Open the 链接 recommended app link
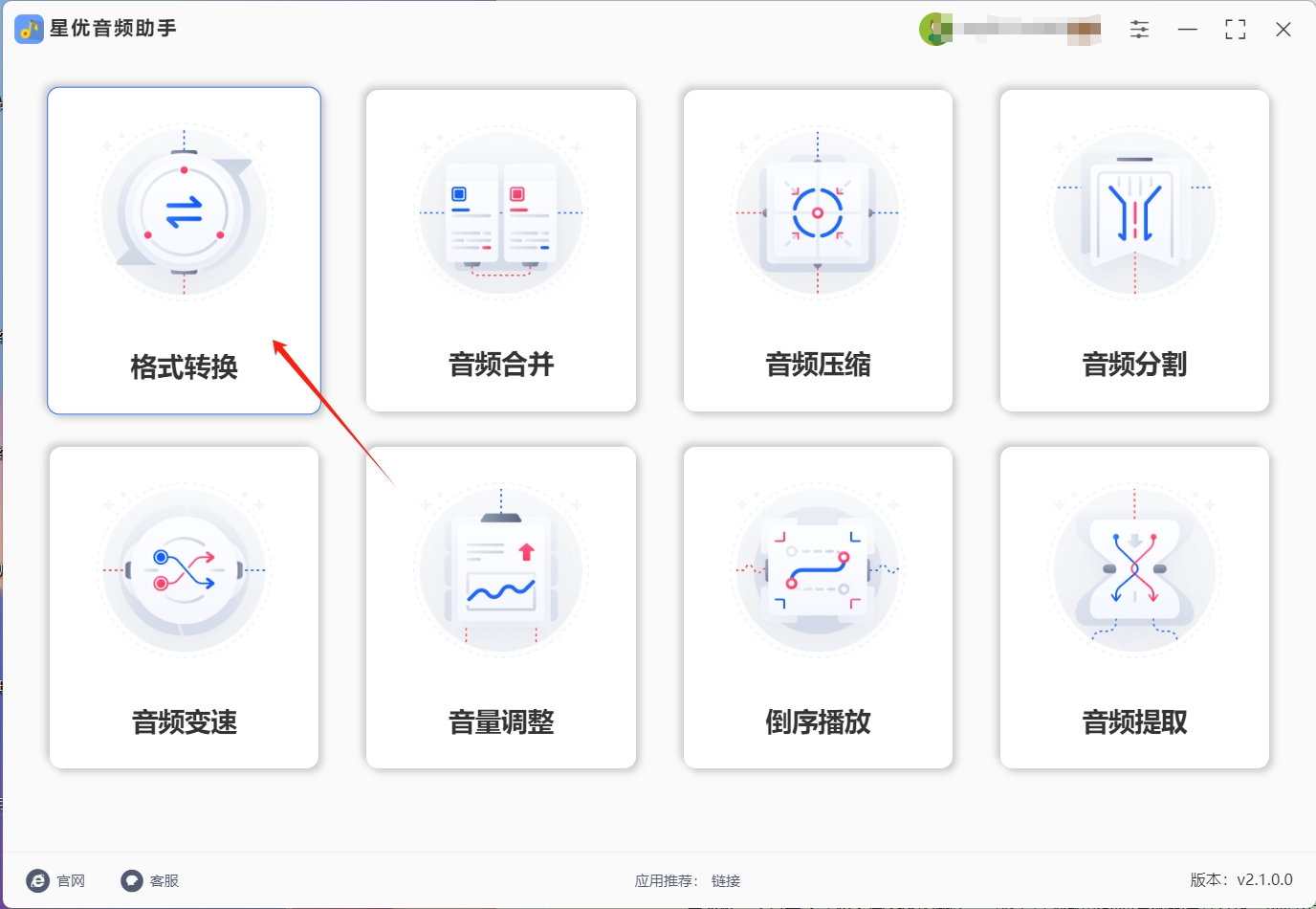The image size is (1316, 909). [x=726, y=881]
